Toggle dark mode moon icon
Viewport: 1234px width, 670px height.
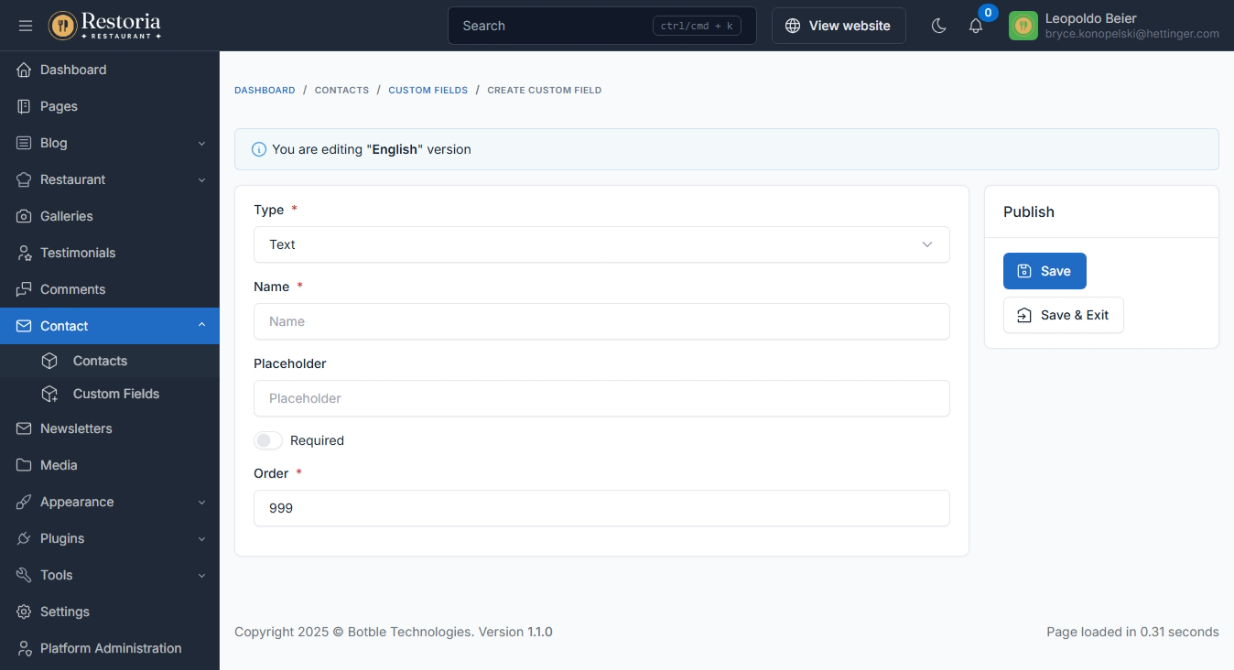click(938, 26)
